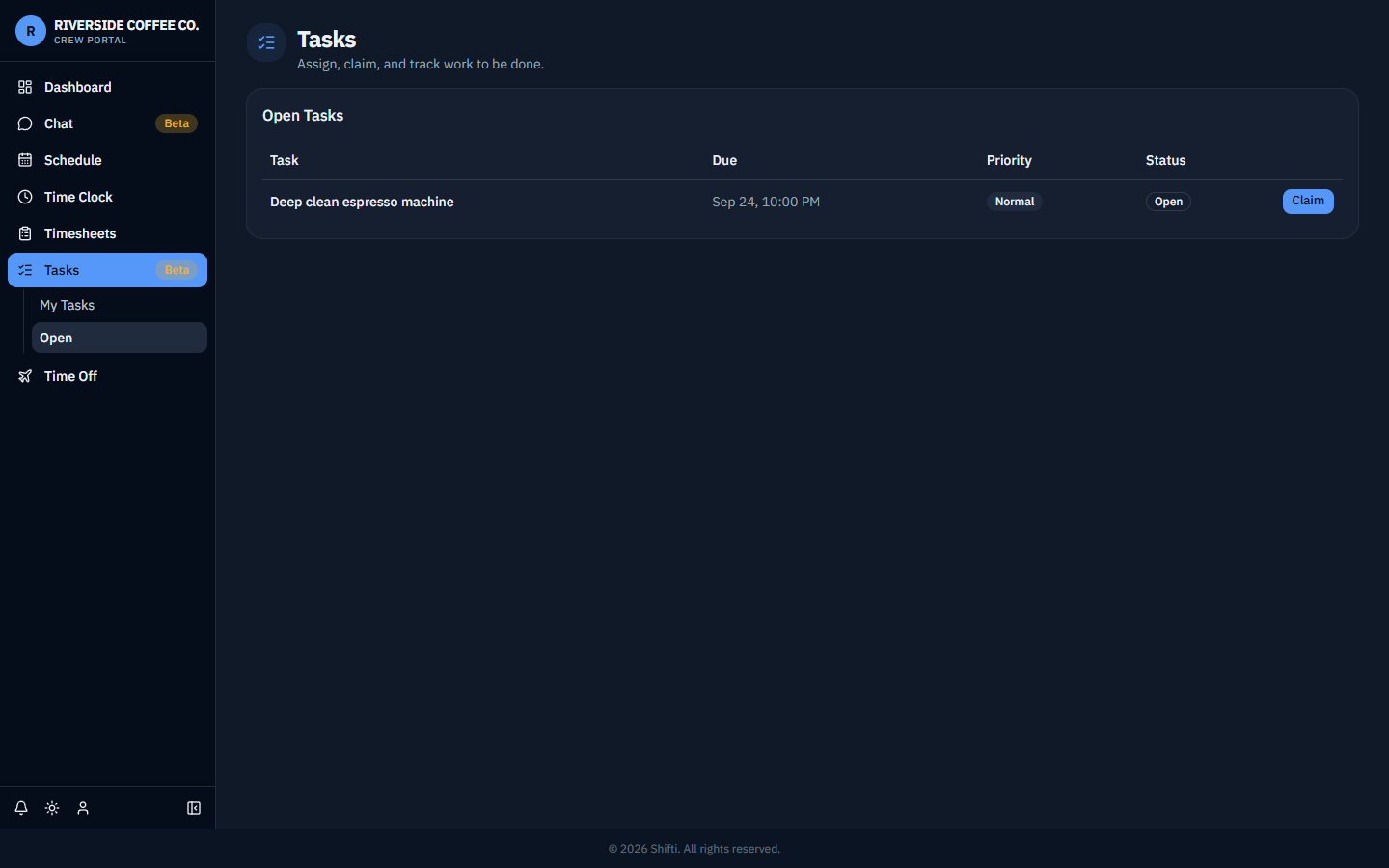Click the Deep clean espresso machine row title
Viewport: 1389px width, 868px height.
(x=362, y=202)
